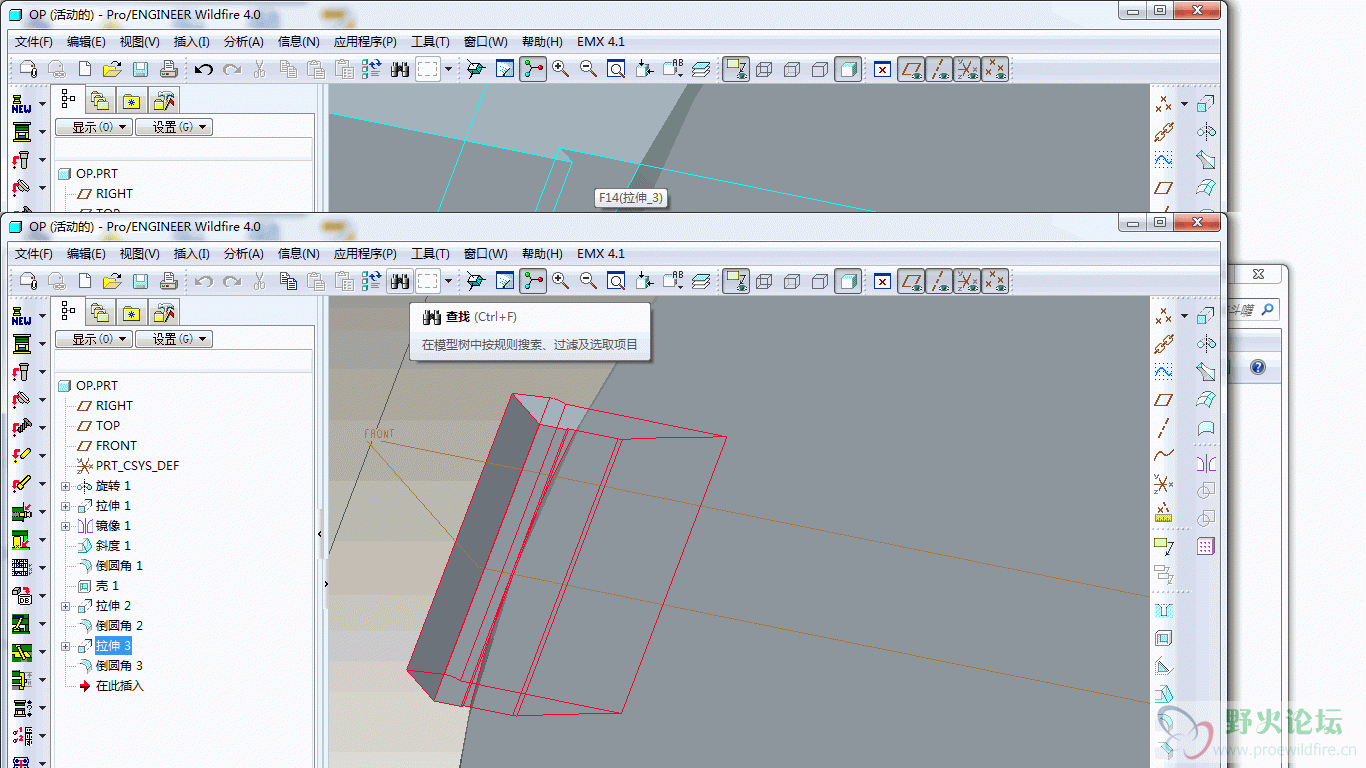Select 壳 1 in the model tree
This screenshot has height=768, width=1366.
tap(107, 586)
